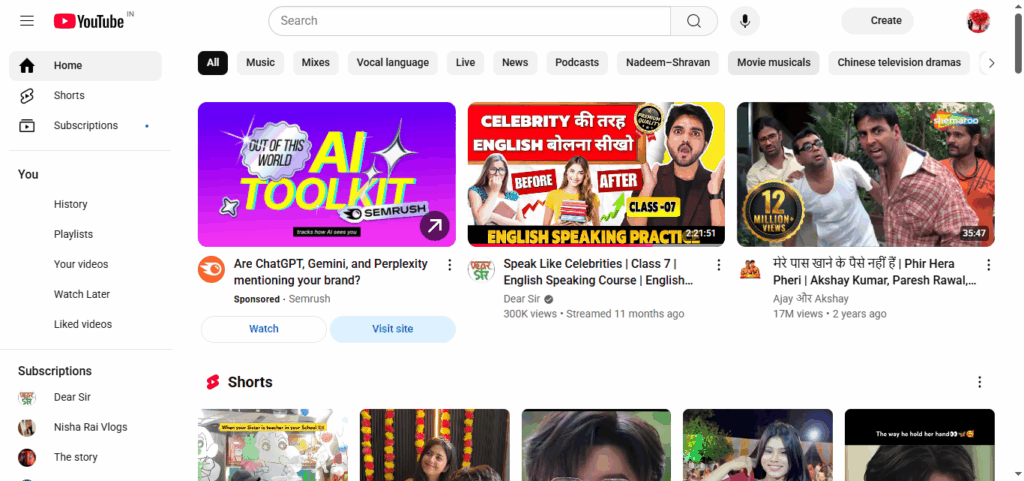Click Semrush sponsor name text
This screenshot has height=481, width=1024.
(310, 299)
